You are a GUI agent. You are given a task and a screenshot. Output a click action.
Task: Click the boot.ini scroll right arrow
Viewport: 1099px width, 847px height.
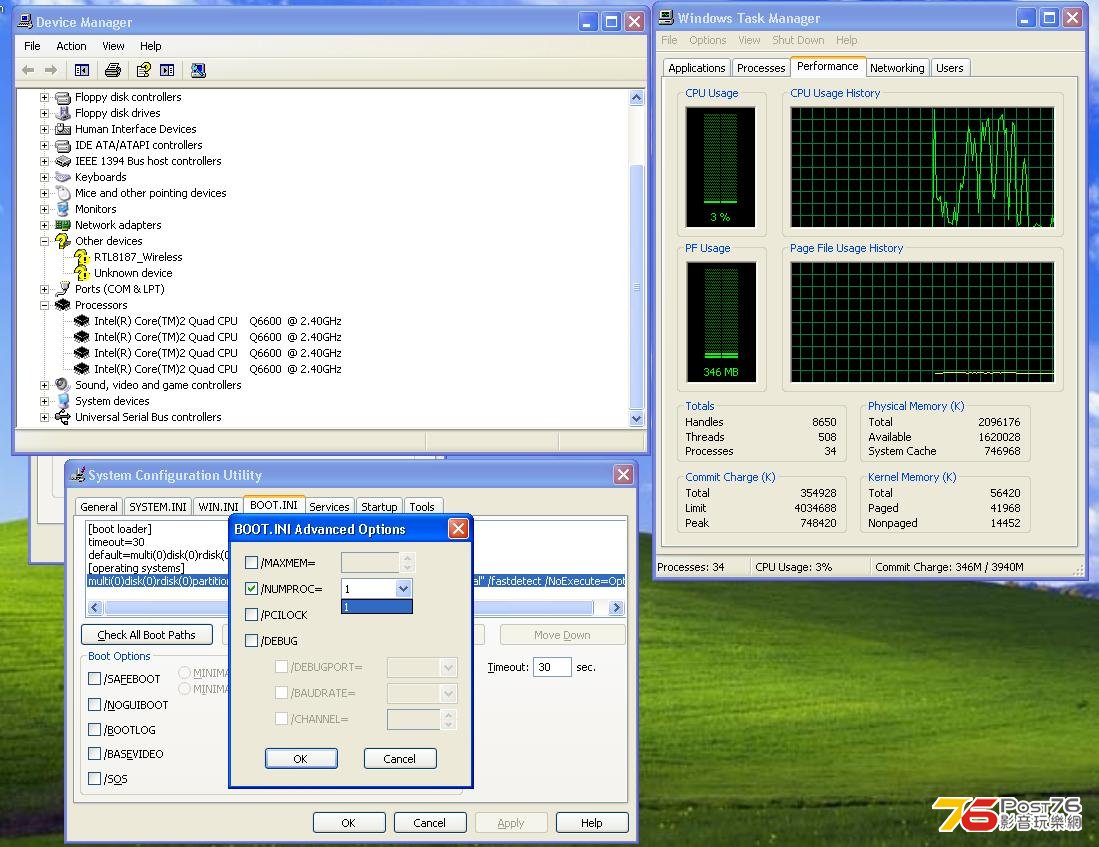(x=616, y=608)
